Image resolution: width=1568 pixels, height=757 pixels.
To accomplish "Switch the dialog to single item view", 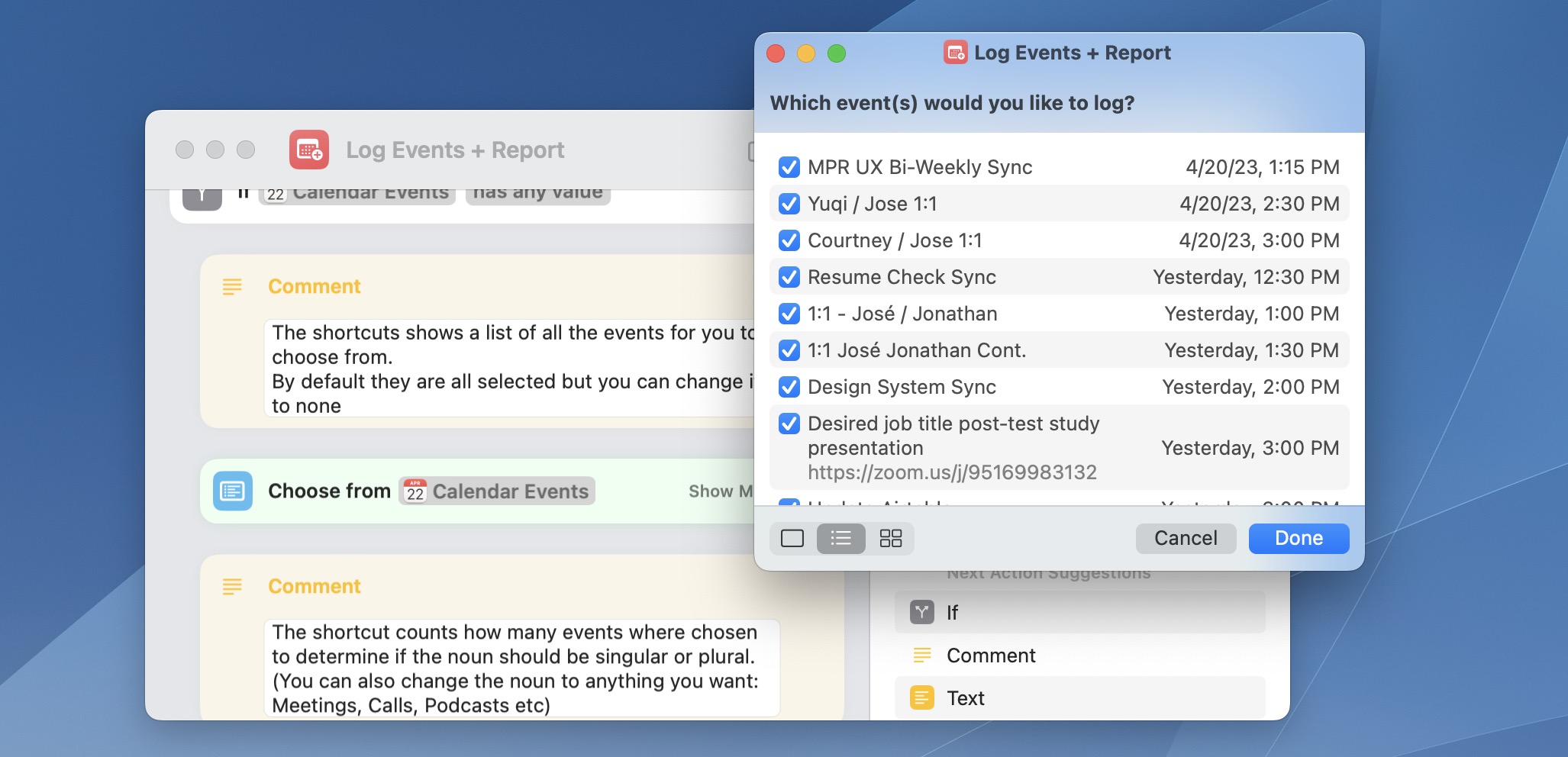I will (x=792, y=539).
